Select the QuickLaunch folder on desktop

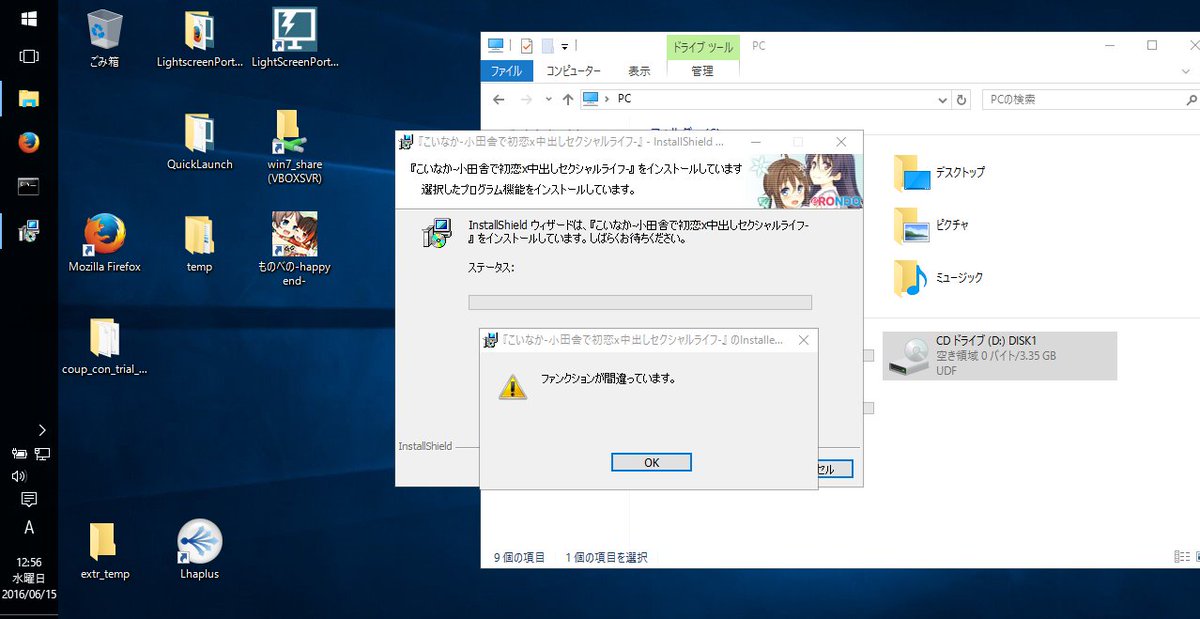point(199,141)
